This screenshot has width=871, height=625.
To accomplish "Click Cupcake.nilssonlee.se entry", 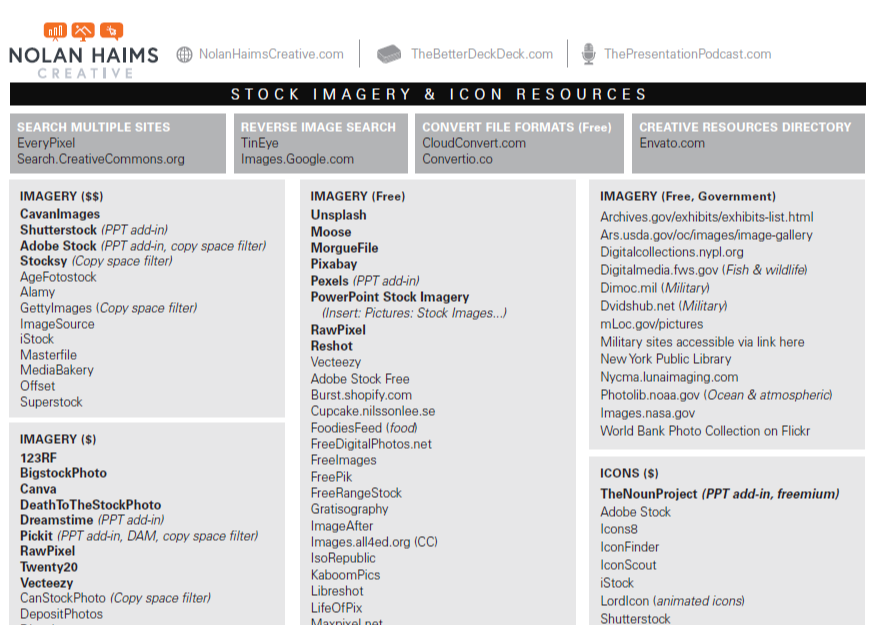I will 373,412.
